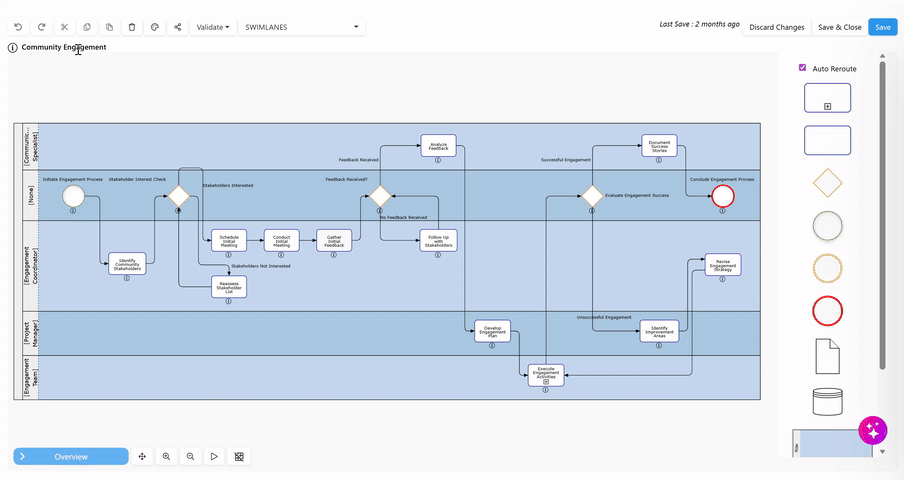This screenshot has height=480, width=904.
Task: Click the trash Delete icon
Action: coord(132,27)
